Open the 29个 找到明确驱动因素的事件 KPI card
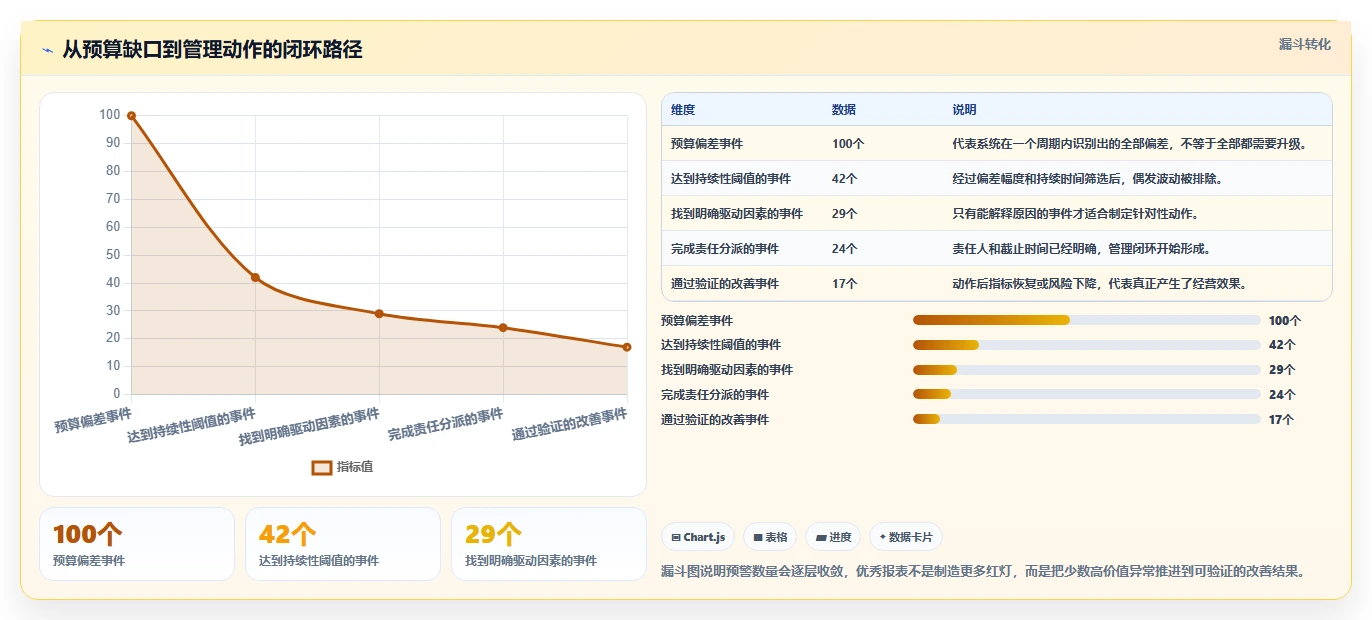The width and height of the screenshot is (1372, 620). pyautogui.click(x=549, y=544)
